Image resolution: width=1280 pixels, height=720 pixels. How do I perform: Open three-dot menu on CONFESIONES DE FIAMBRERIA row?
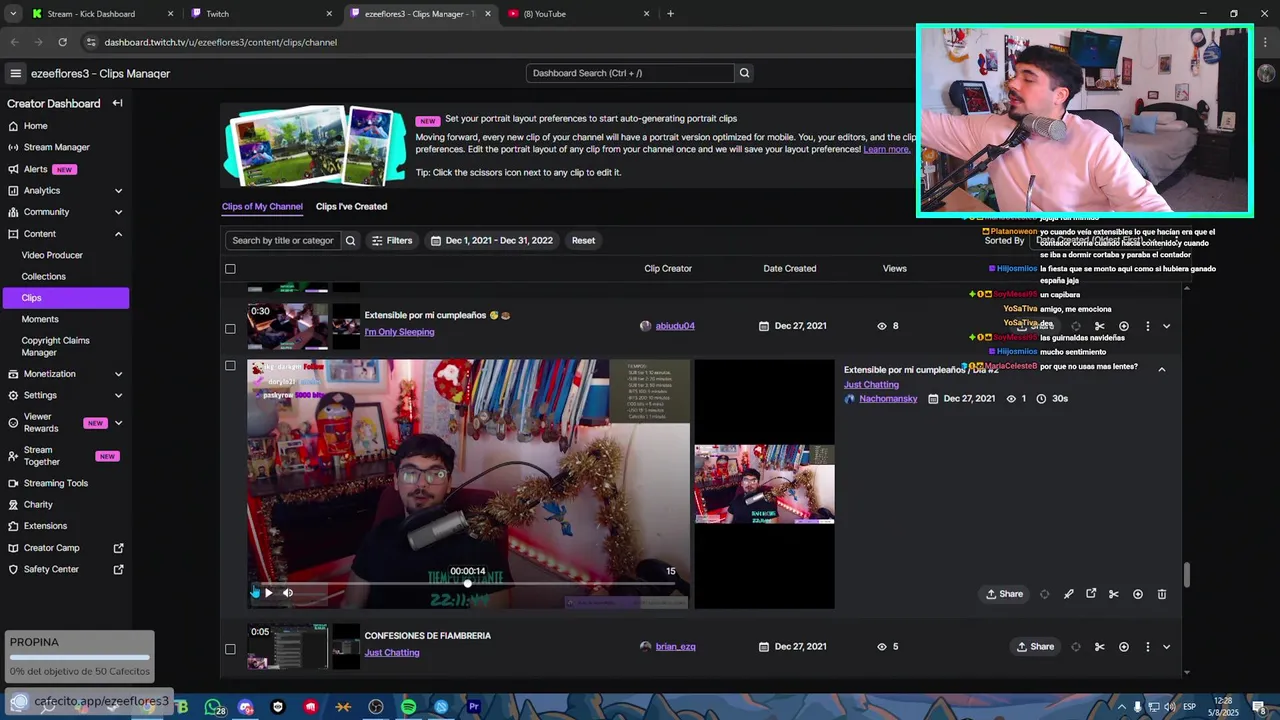[x=1148, y=647]
